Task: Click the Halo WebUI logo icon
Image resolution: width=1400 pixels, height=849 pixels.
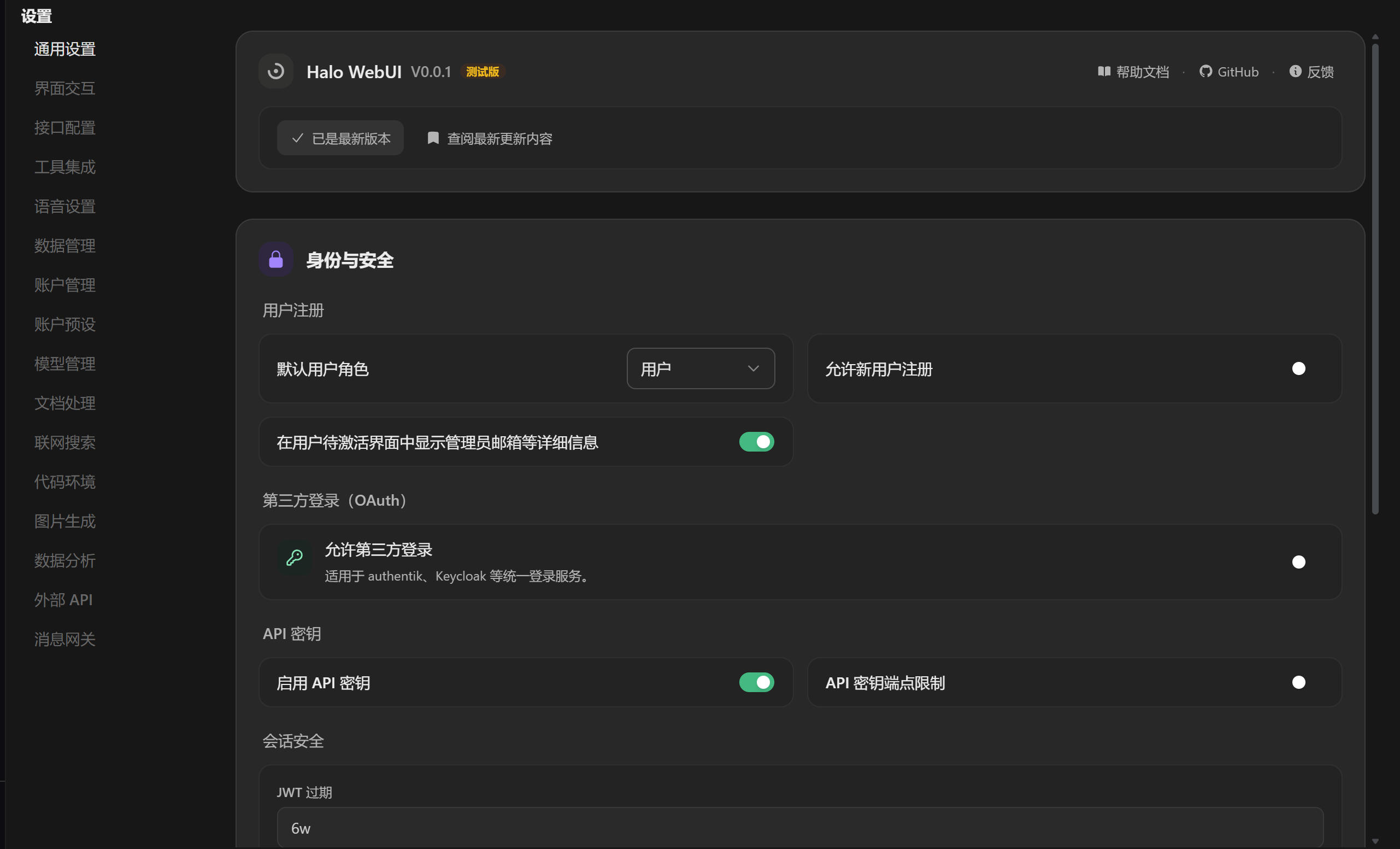Action: click(x=275, y=72)
